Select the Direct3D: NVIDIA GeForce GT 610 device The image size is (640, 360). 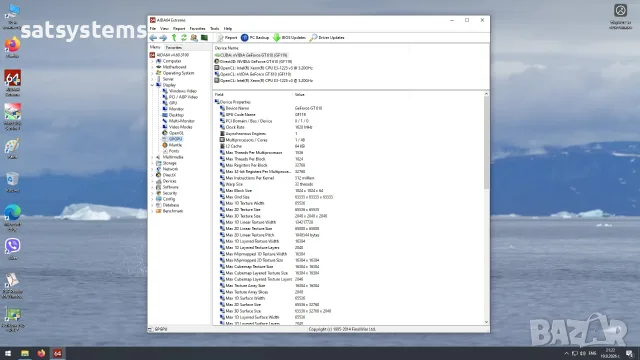point(253,62)
